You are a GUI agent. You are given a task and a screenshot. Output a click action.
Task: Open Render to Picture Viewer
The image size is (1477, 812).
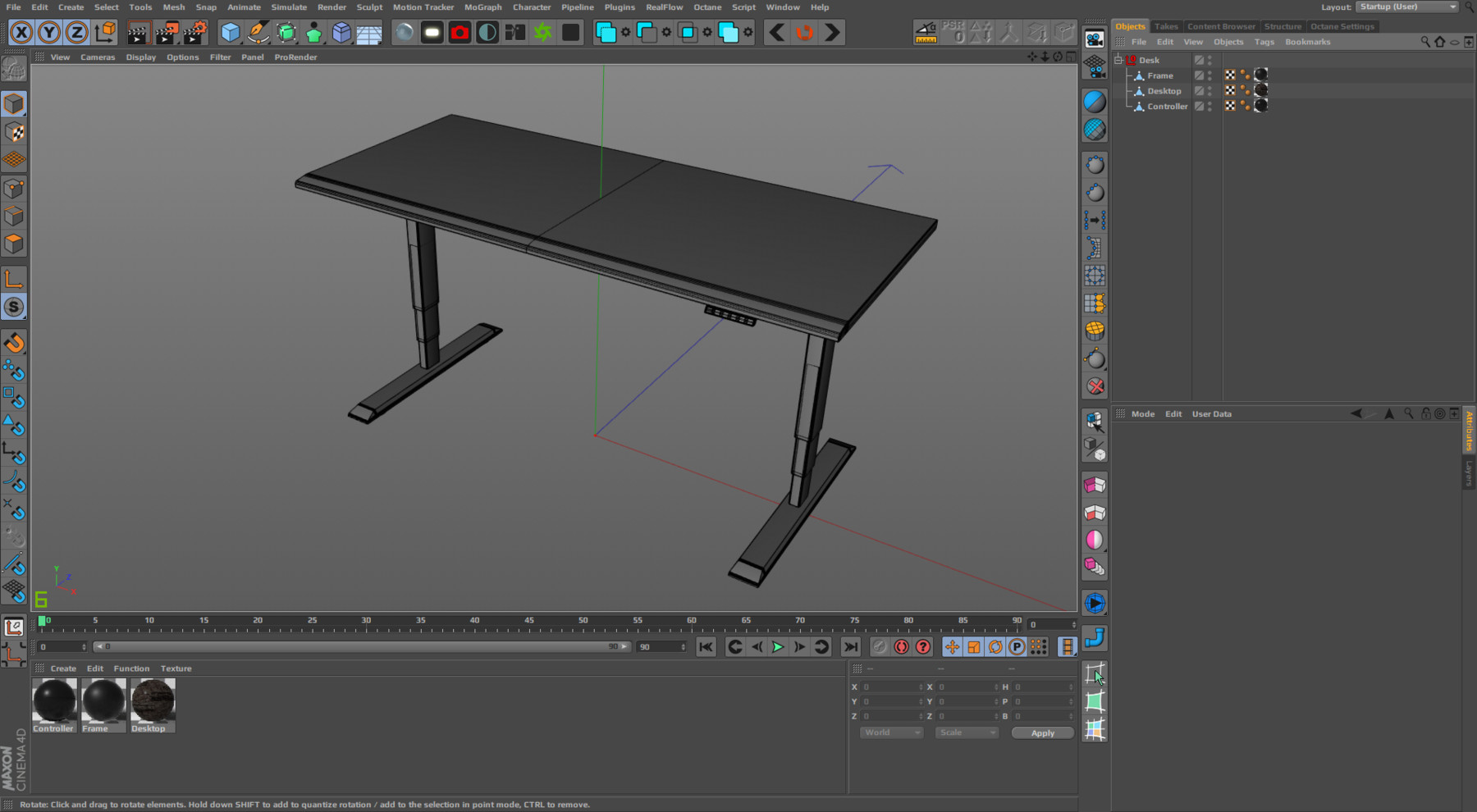(x=167, y=32)
